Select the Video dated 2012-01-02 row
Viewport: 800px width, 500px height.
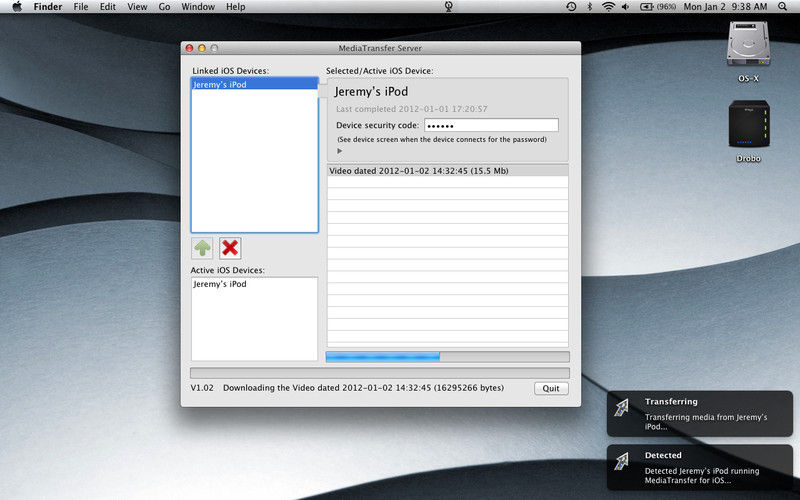pos(447,171)
